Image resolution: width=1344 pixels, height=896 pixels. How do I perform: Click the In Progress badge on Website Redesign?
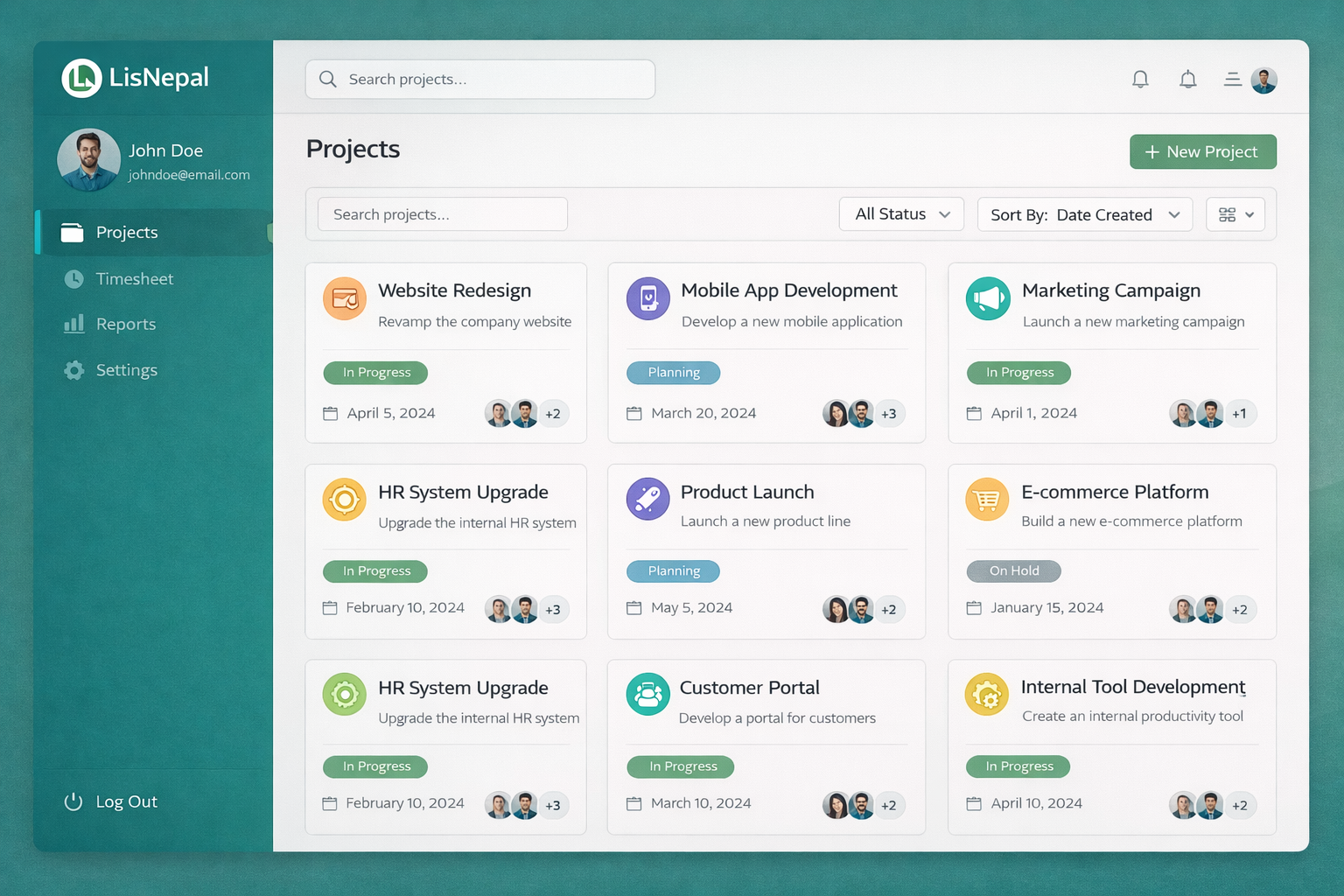coord(375,373)
